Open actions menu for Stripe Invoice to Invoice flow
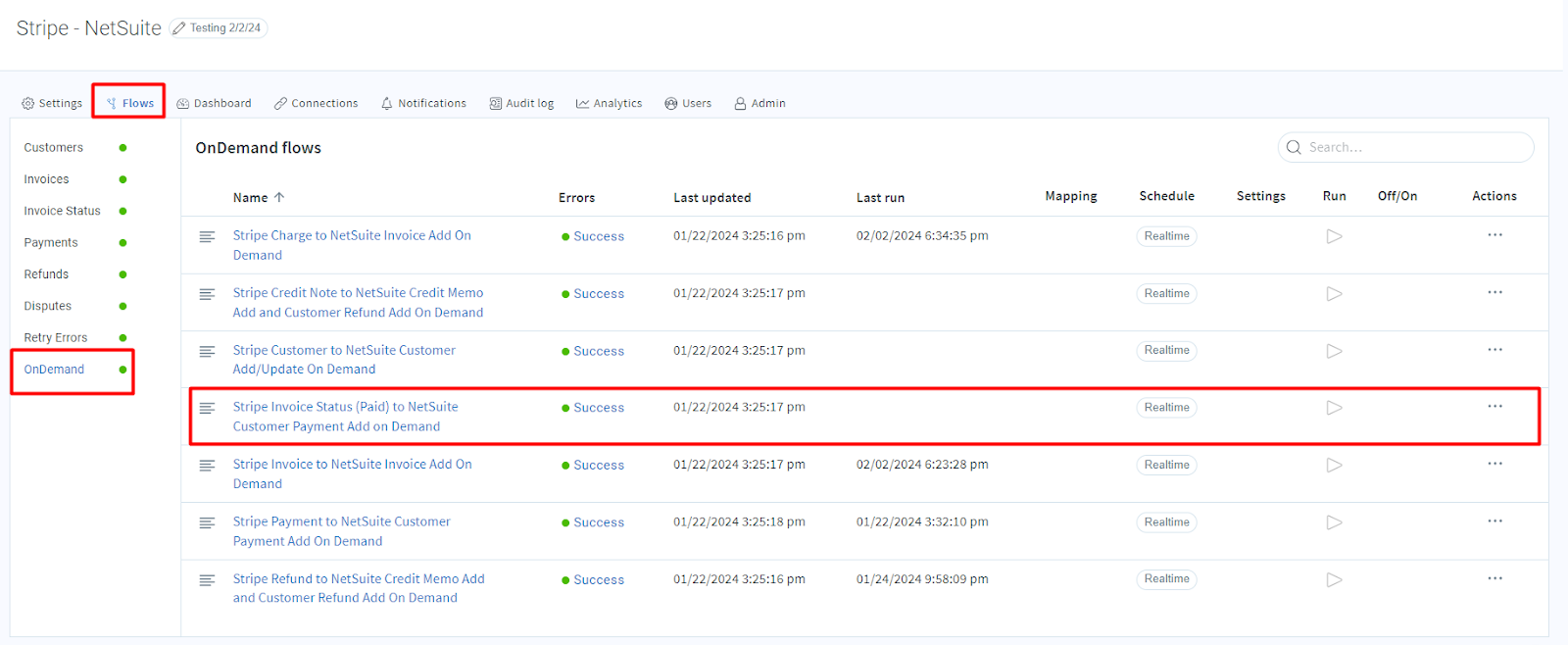This screenshot has width=1568, height=645. click(1494, 464)
